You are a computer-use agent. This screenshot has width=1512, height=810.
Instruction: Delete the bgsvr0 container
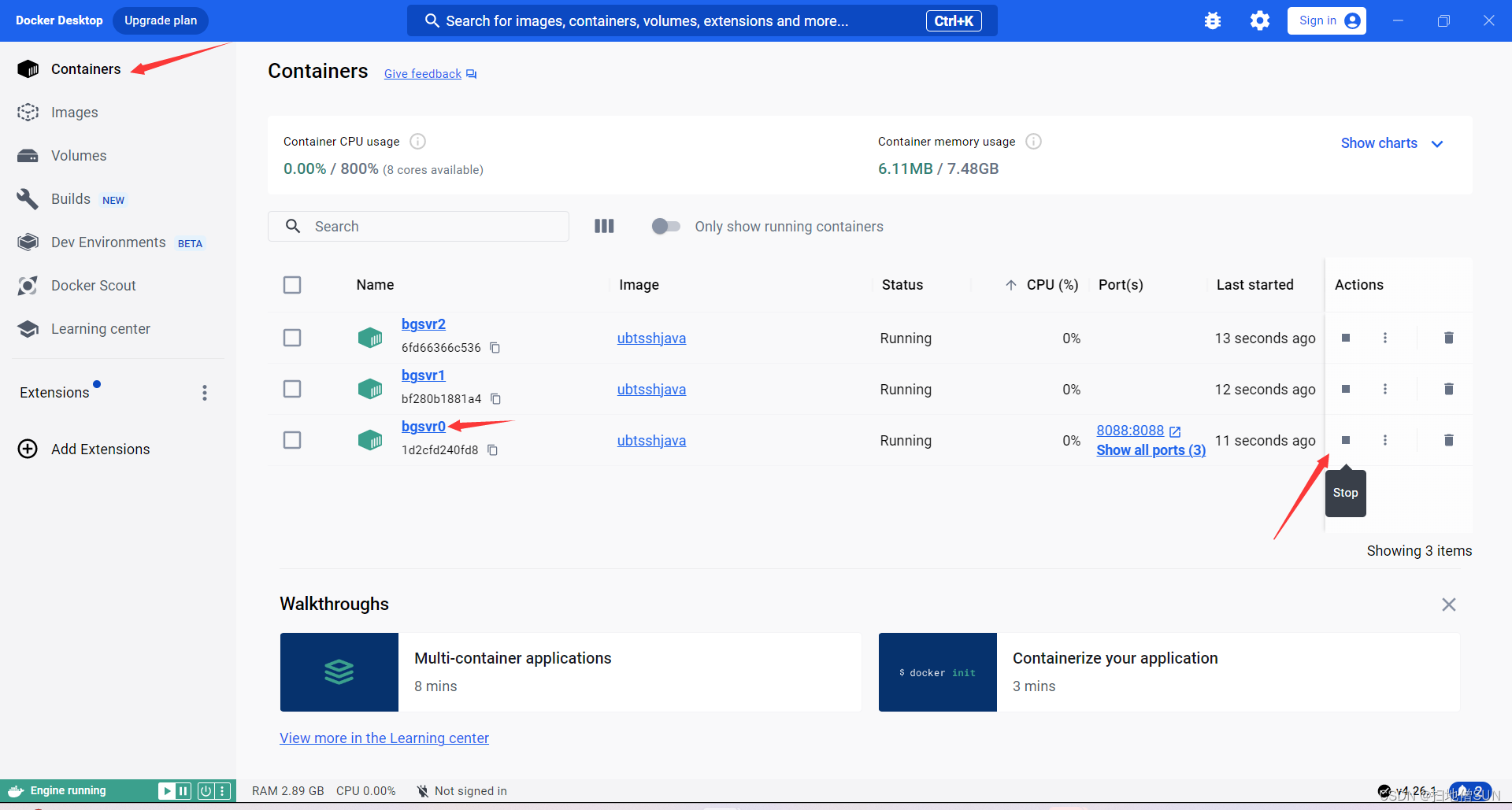tap(1449, 440)
